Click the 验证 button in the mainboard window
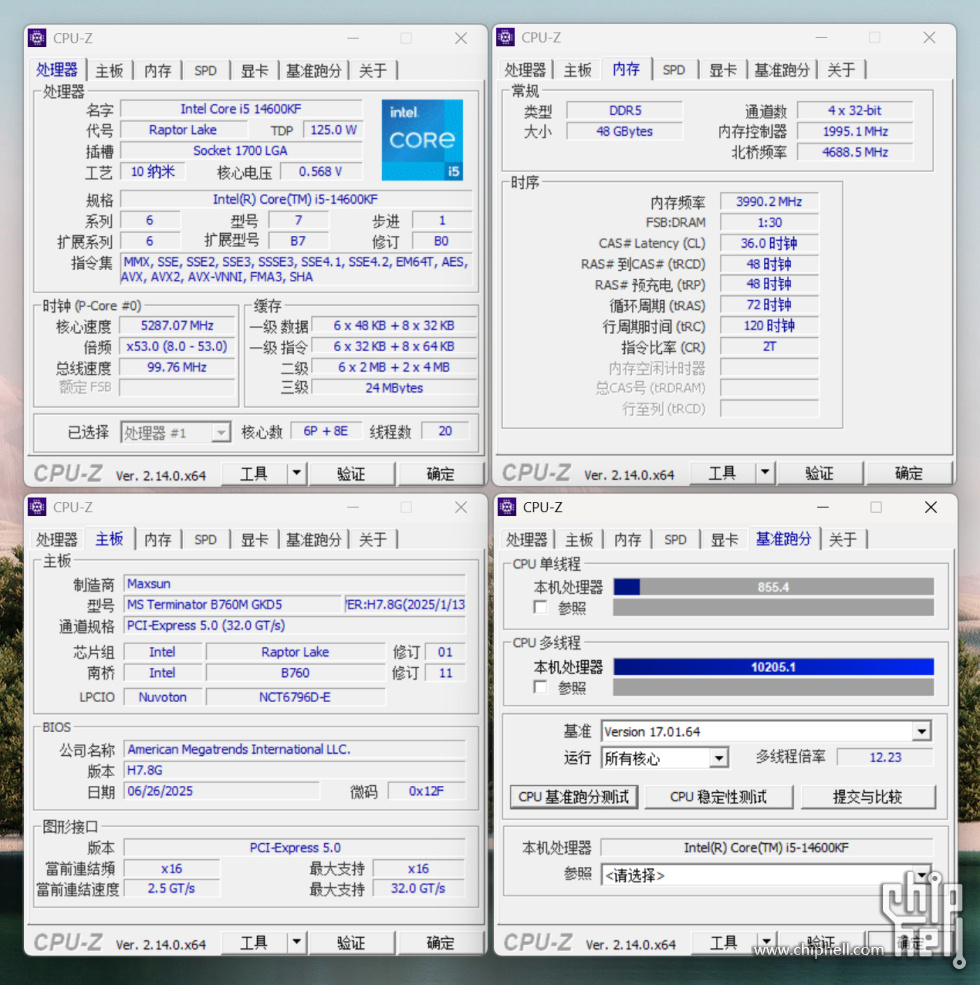 (x=351, y=942)
